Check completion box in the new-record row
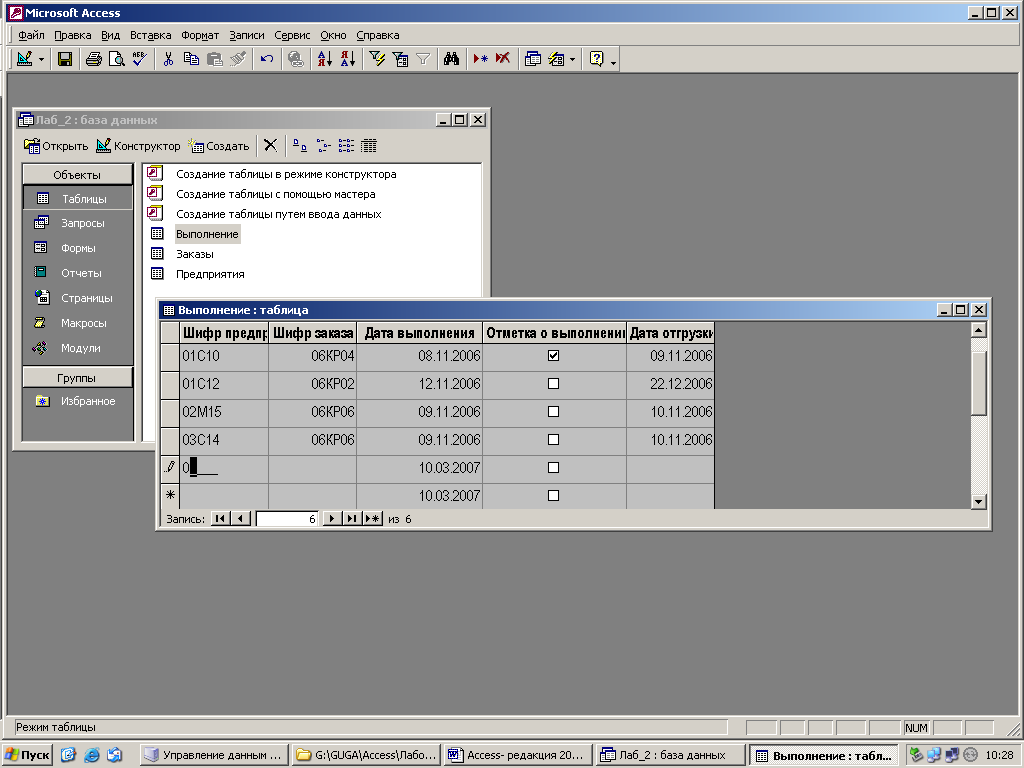Viewport: 1024px width, 768px height. pyautogui.click(x=553, y=496)
